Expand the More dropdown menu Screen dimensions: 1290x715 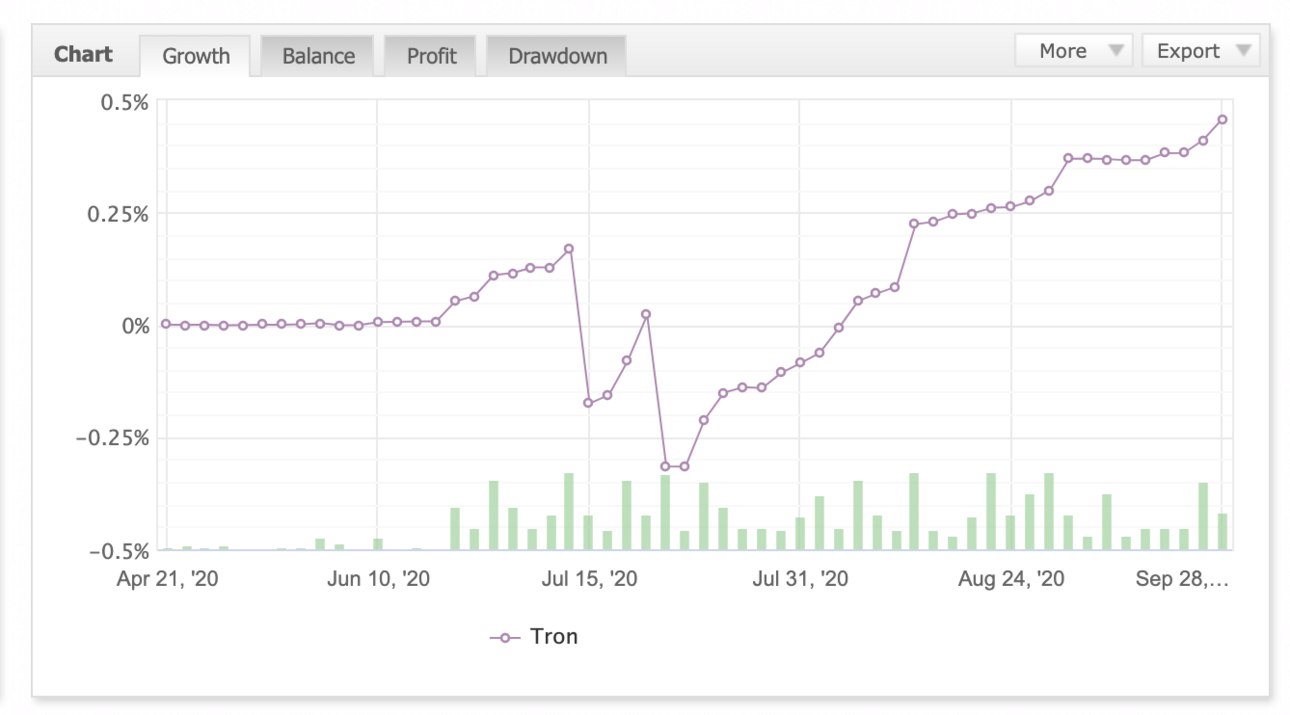pos(1073,51)
